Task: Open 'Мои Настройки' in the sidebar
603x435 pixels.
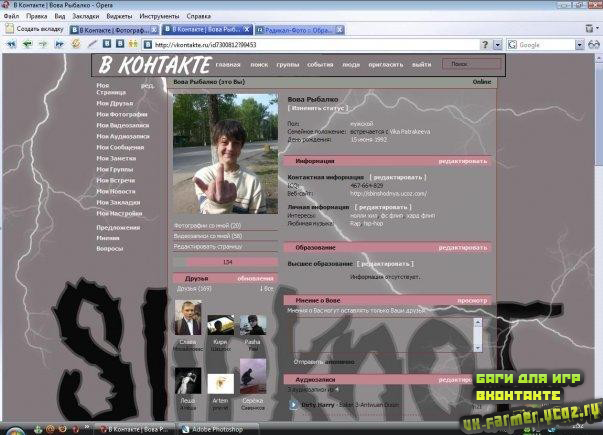Action: click(x=119, y=213)
